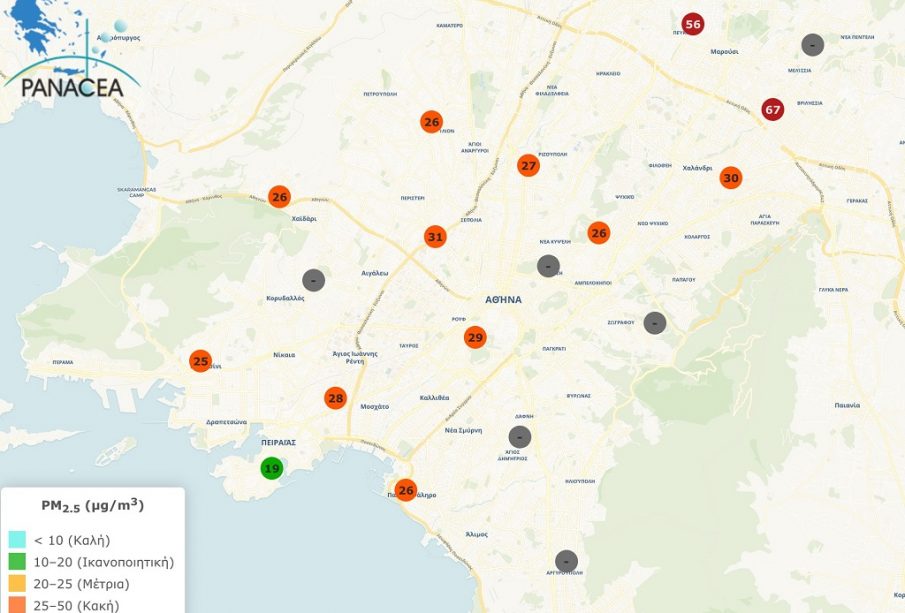Viewport: 905px width, 613px height.
Task: Open the grey no-data marker near Melissia
Action: 813,45
